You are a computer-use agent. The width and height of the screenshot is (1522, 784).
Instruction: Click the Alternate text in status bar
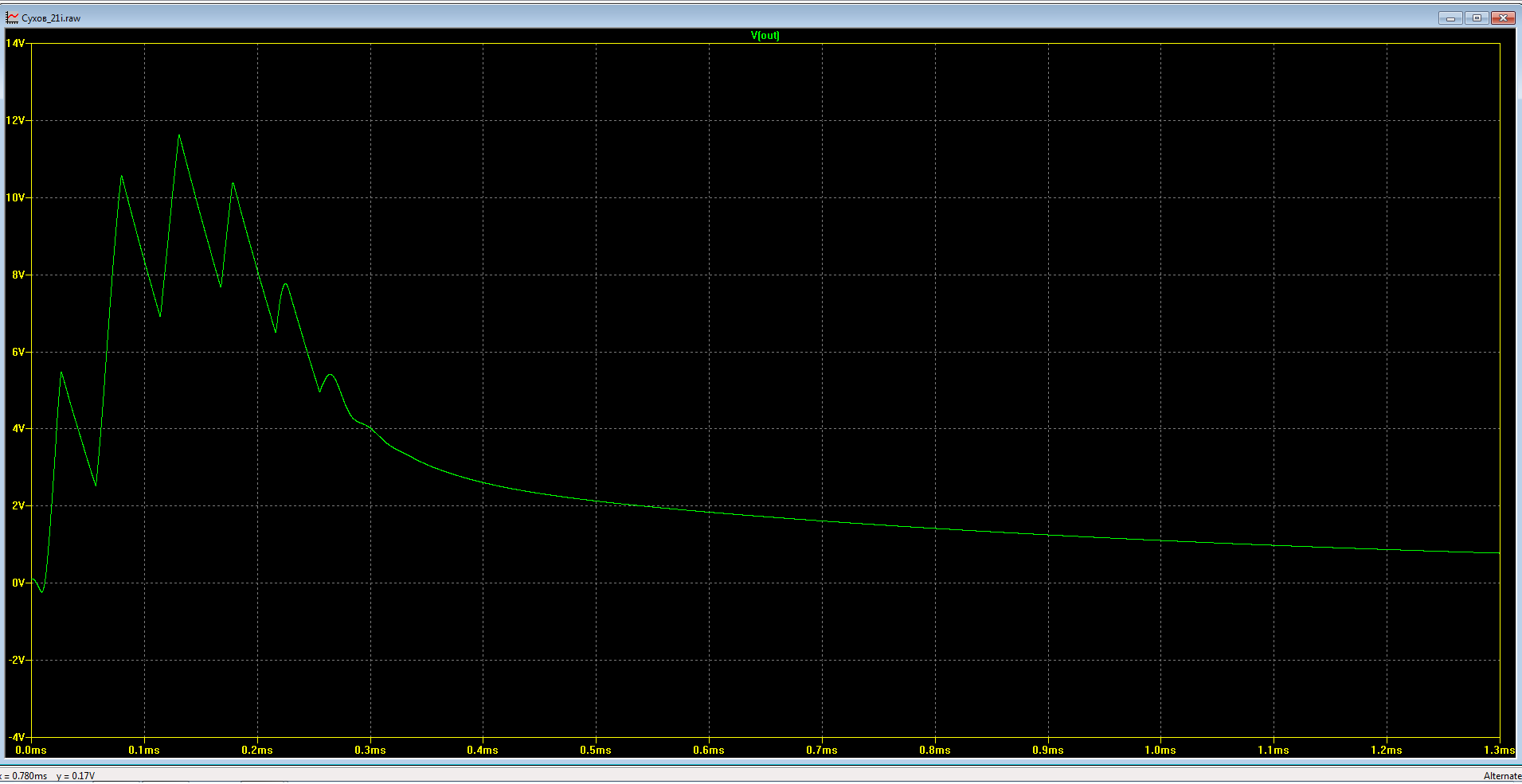(1502, 776)
